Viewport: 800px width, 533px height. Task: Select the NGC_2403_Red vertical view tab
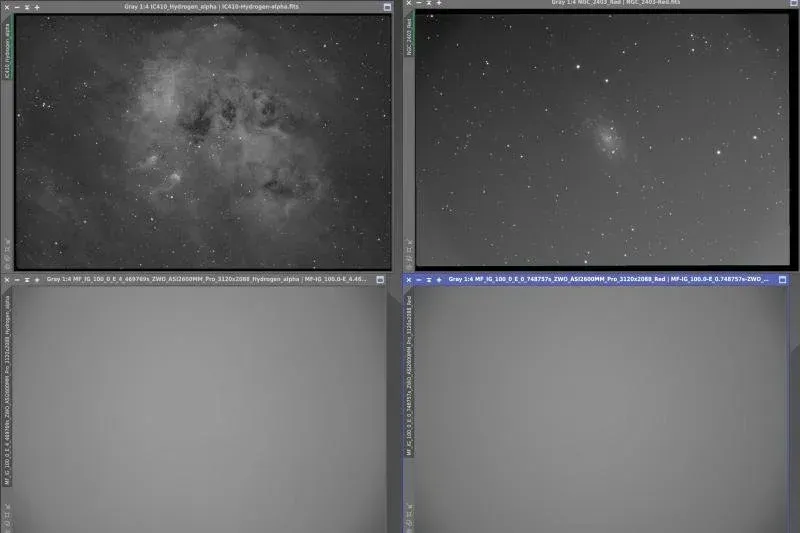pyautogui.click(x=409, y=36)
